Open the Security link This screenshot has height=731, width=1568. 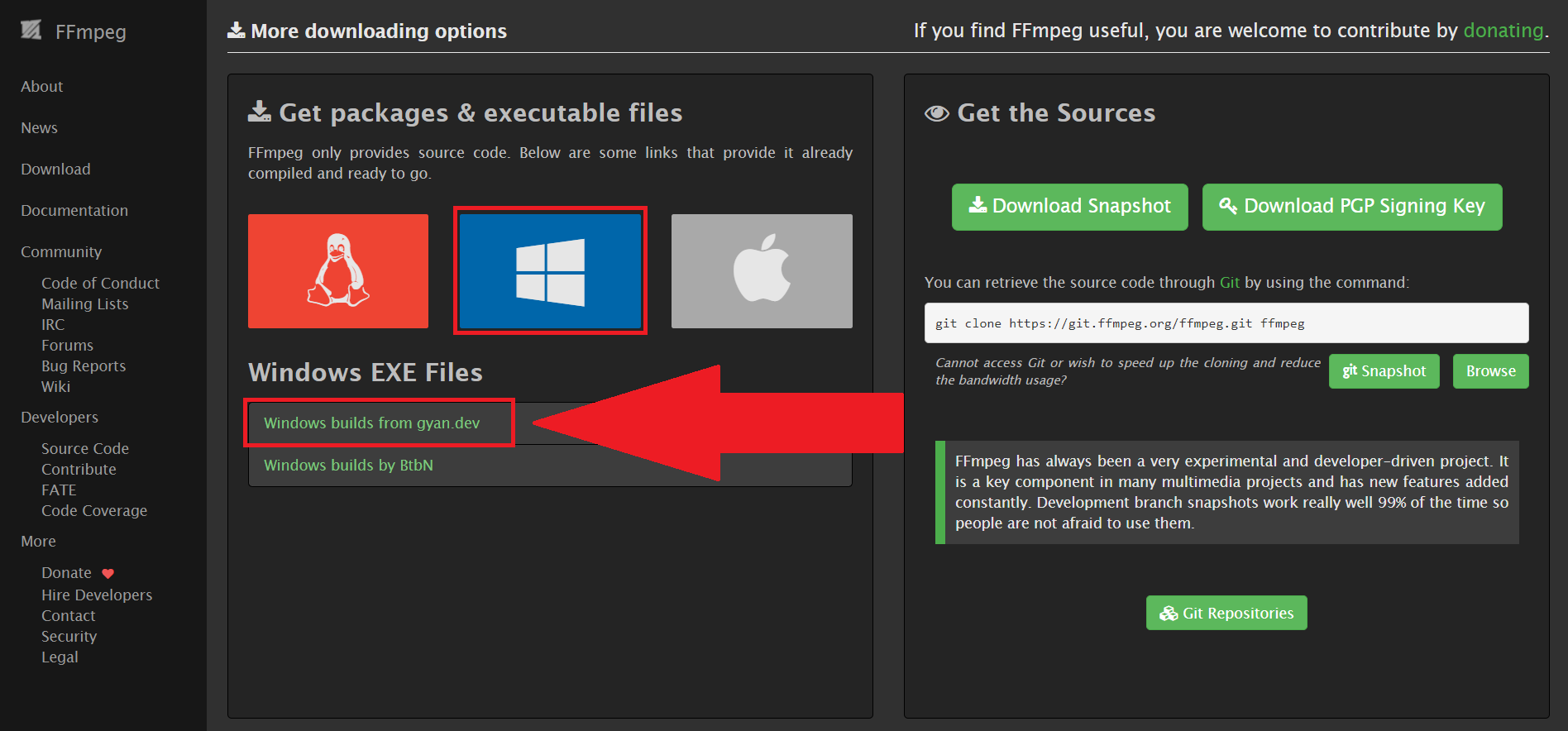(x=69, y=637)
